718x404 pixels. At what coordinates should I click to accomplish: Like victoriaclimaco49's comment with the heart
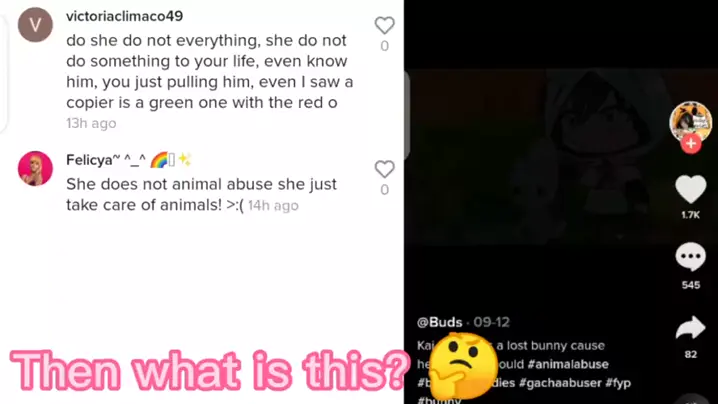(384, 26)
